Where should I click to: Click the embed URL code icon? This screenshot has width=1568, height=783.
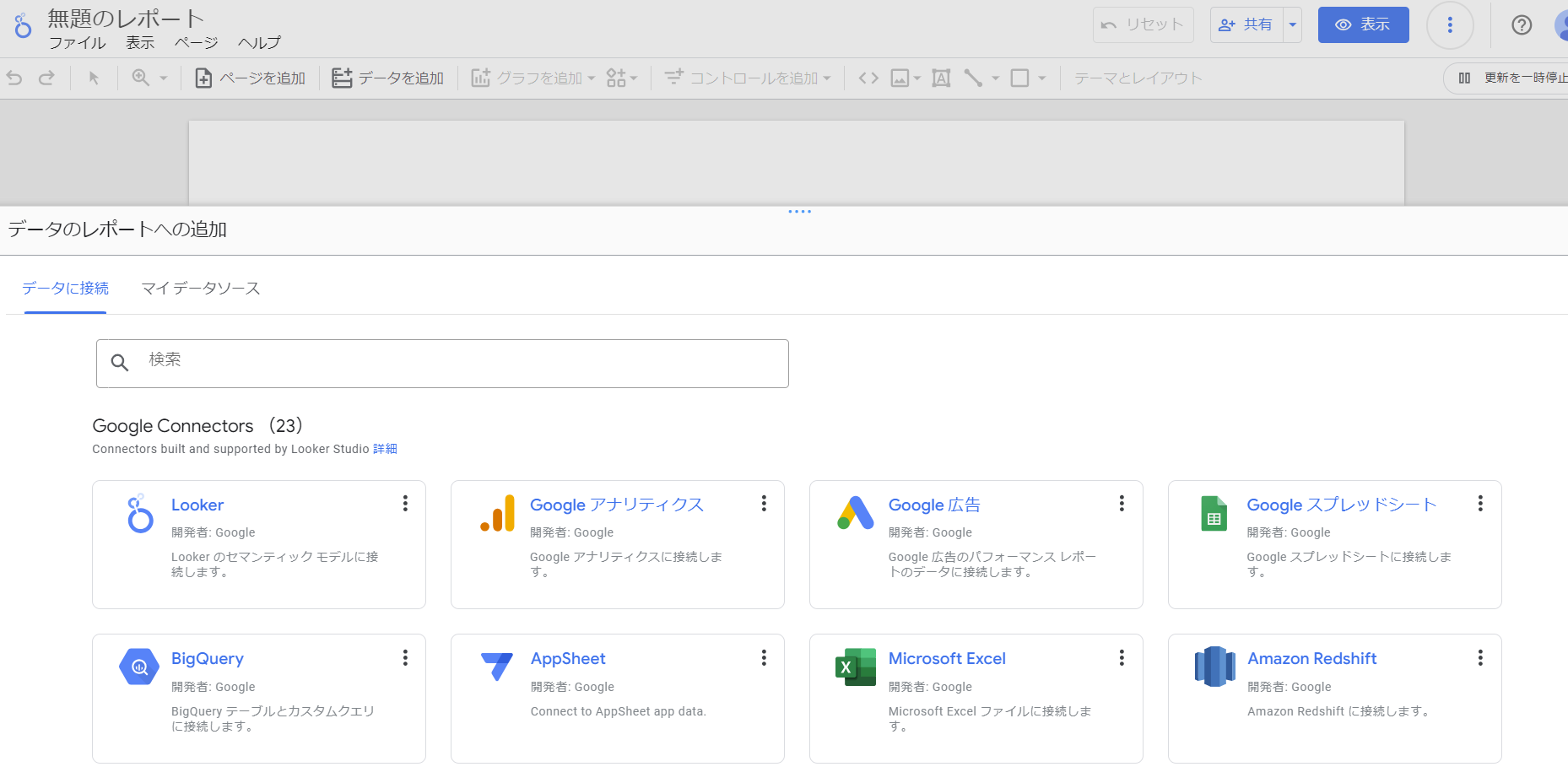pyautogui.click(x=868, y=78)
